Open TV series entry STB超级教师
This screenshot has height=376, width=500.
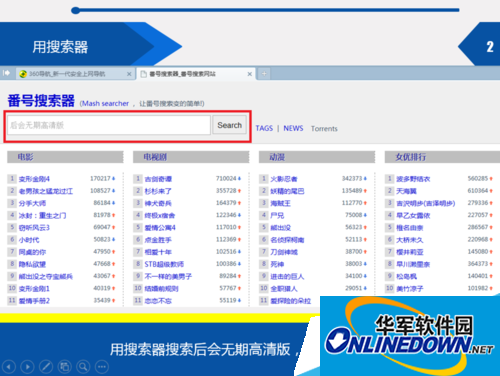pos(164,264)
